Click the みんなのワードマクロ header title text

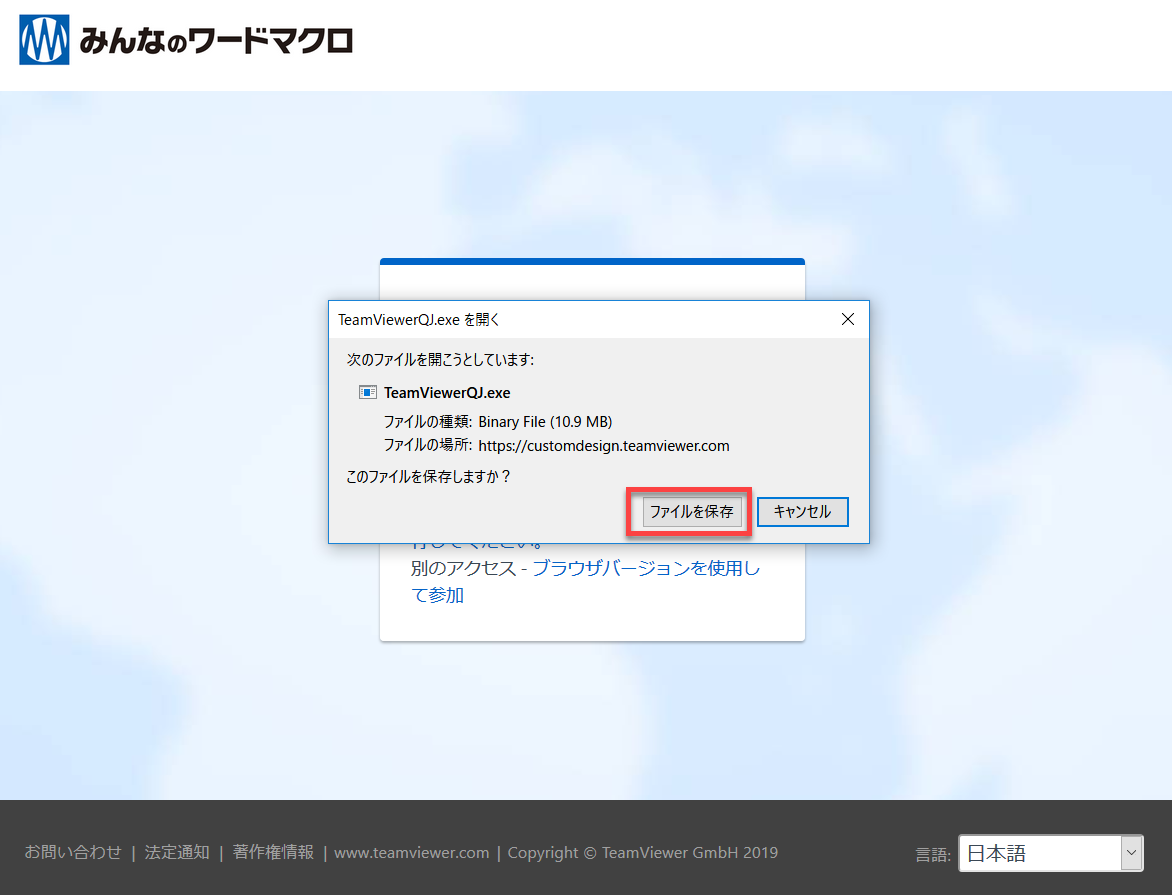(x=215, y=41)
